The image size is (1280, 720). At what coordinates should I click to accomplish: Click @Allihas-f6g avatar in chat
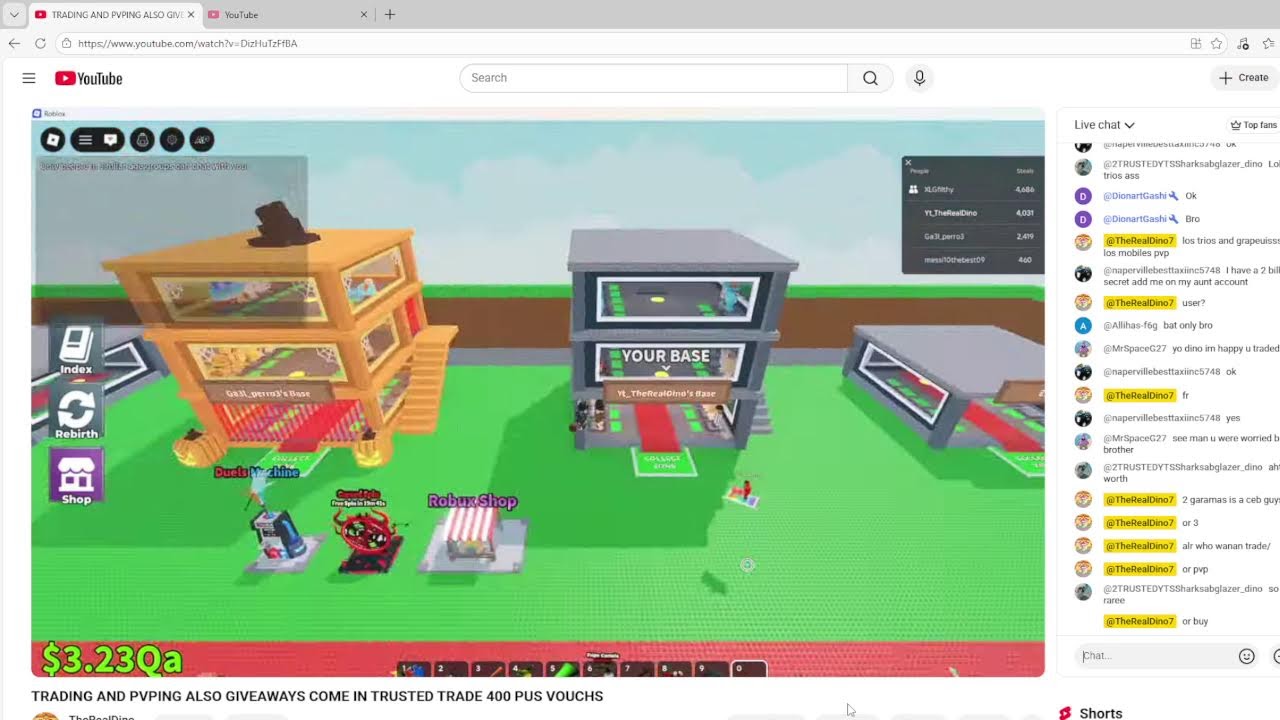pyautogui.click(x=1082, y=325)
